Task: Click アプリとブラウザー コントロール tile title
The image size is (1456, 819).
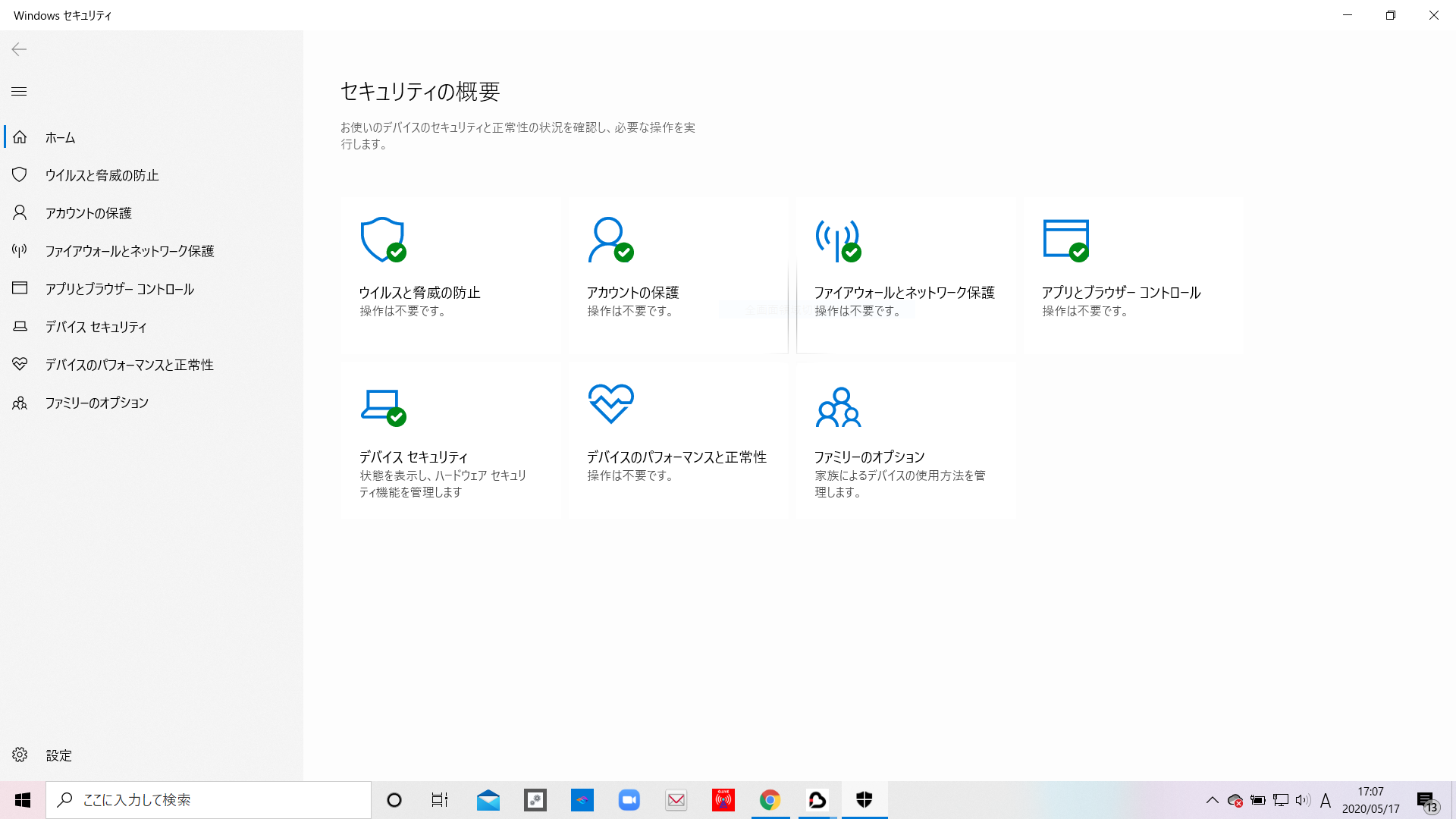Action: [x=1121, y=293]
